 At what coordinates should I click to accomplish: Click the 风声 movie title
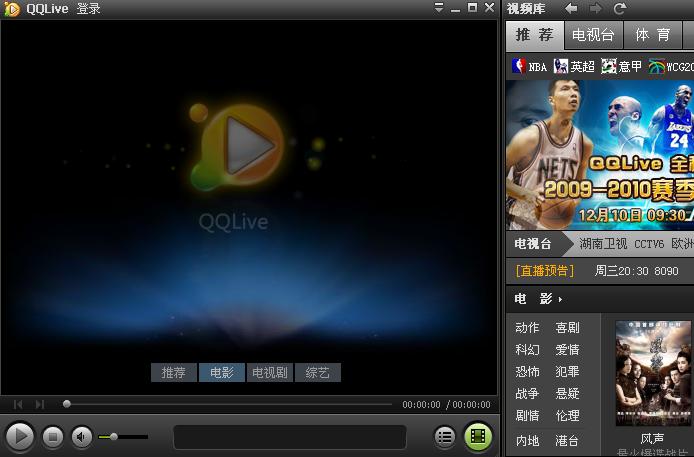(652, 438)
